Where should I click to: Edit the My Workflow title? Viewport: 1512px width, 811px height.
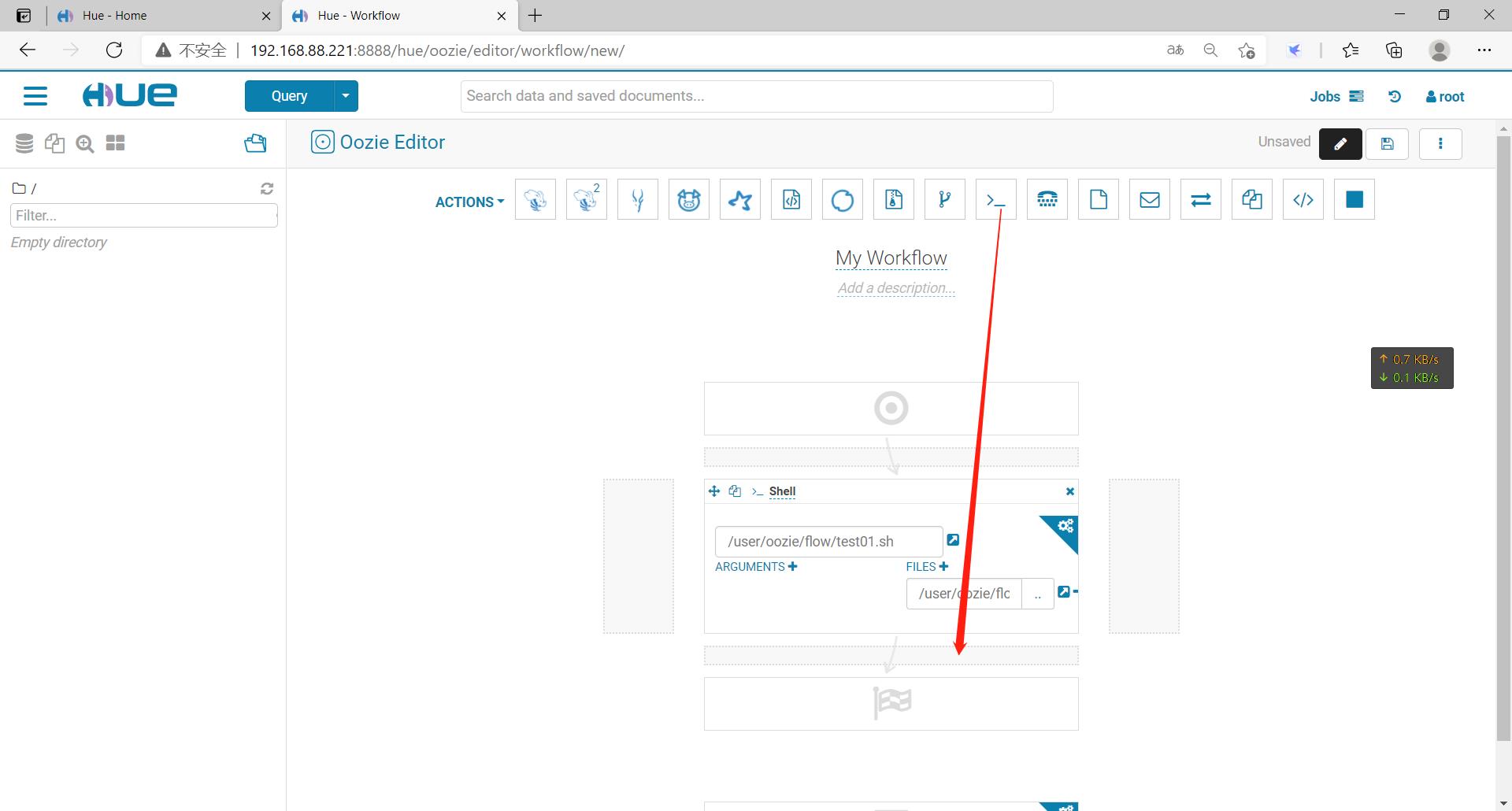(x=891, y=257)
